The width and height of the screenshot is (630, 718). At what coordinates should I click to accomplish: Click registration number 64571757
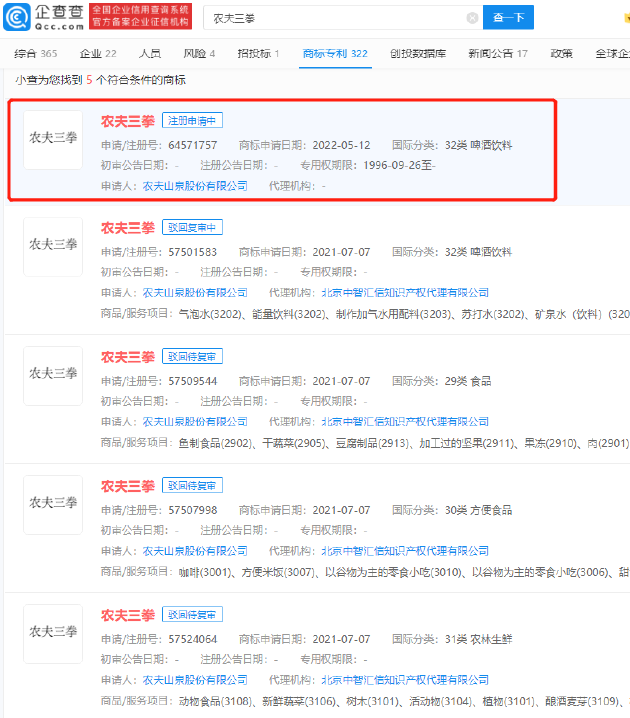point(193,146)
